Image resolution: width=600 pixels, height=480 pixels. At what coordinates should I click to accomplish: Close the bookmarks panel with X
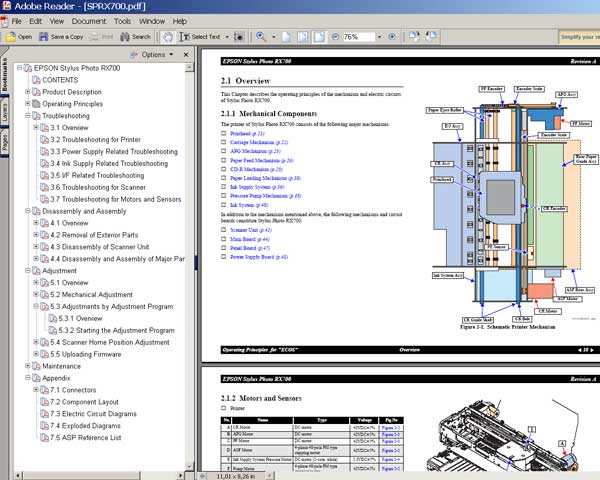pyautogui.click(x=186, y=55)
